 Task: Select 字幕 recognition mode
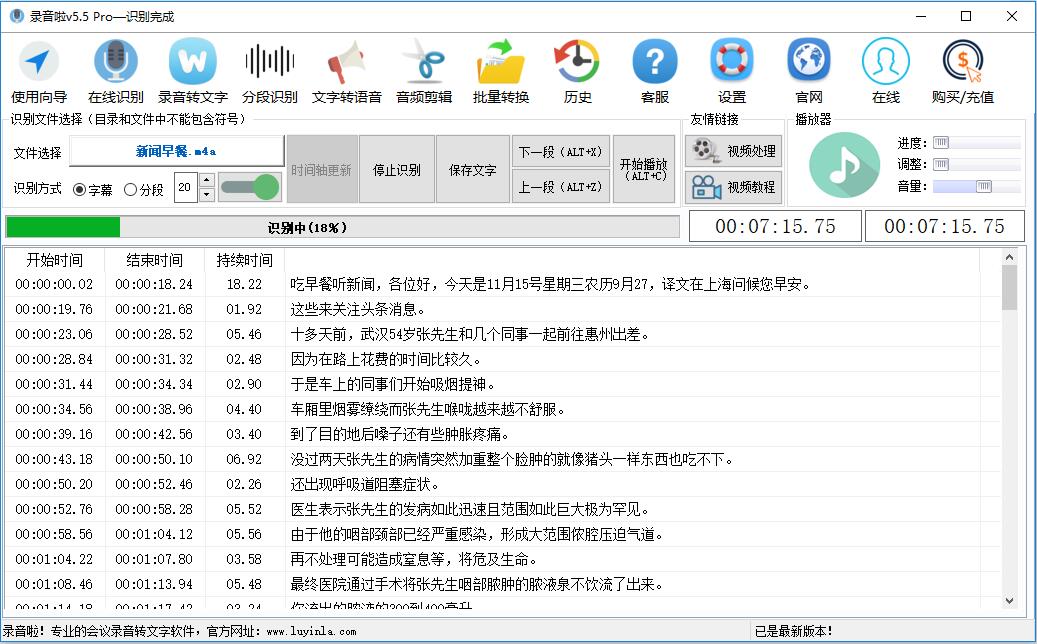tap(93, 190)
